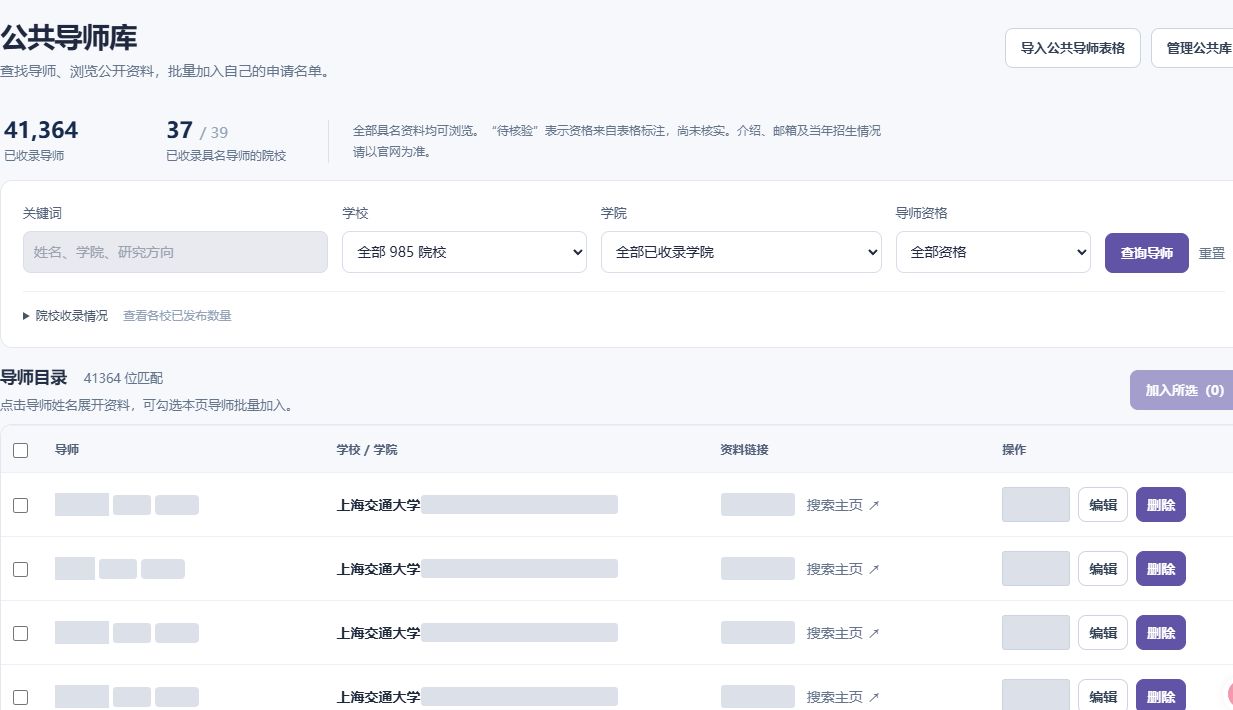Click the 导师目录 section heading

(34, 377)
